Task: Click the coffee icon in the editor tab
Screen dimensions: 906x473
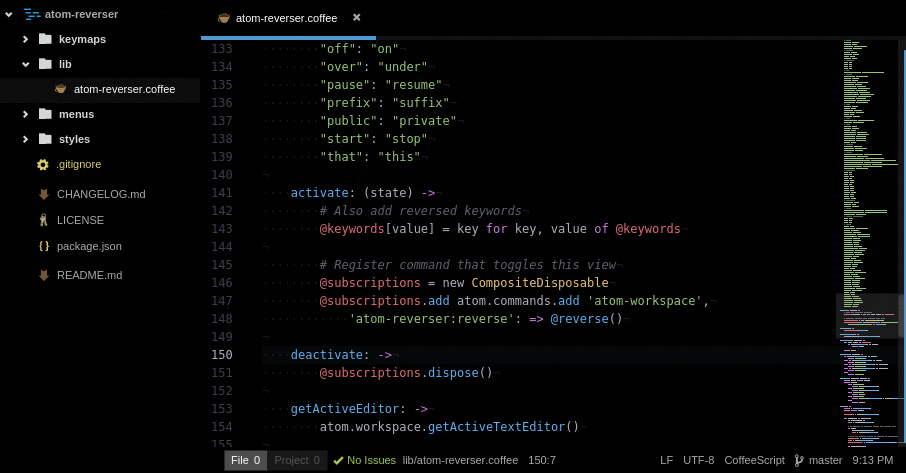Action: [x=224, y=18]
